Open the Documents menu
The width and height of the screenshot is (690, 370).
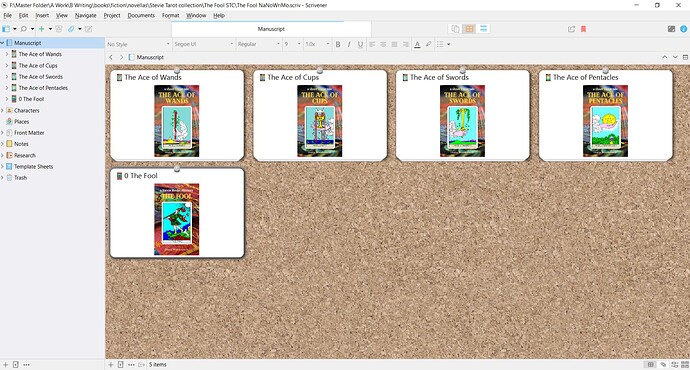[141, 15]
